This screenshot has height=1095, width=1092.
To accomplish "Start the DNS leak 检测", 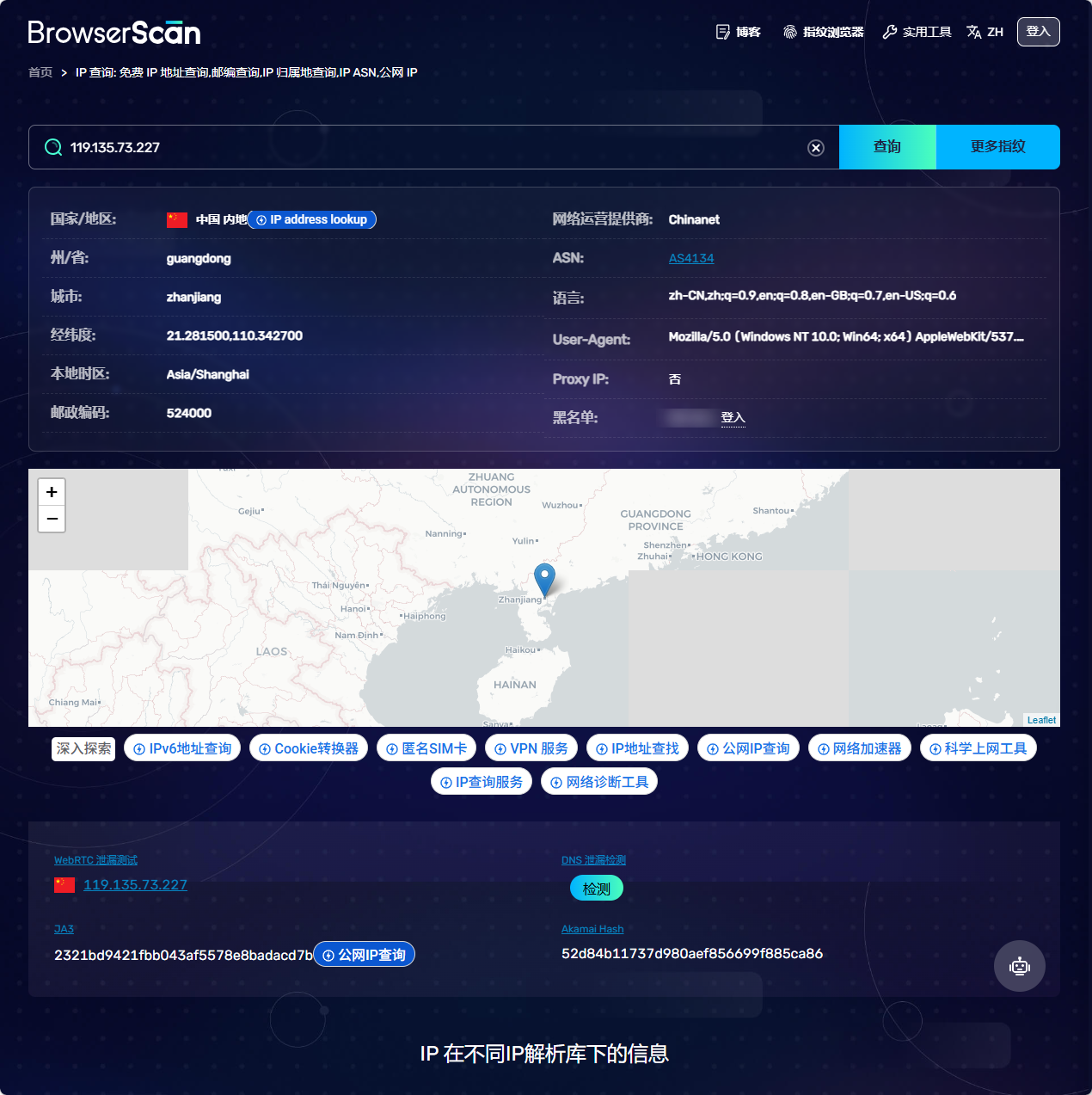I will coord(597,888).
